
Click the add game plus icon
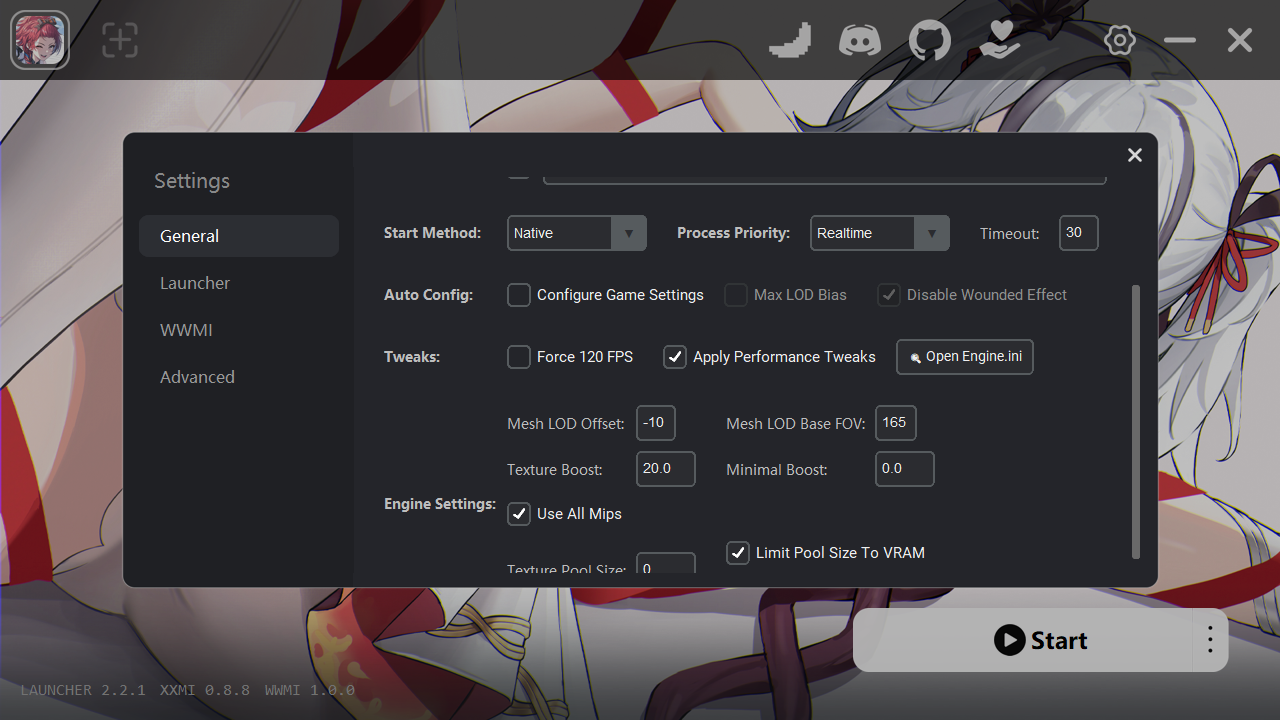(x=120, y=40)
